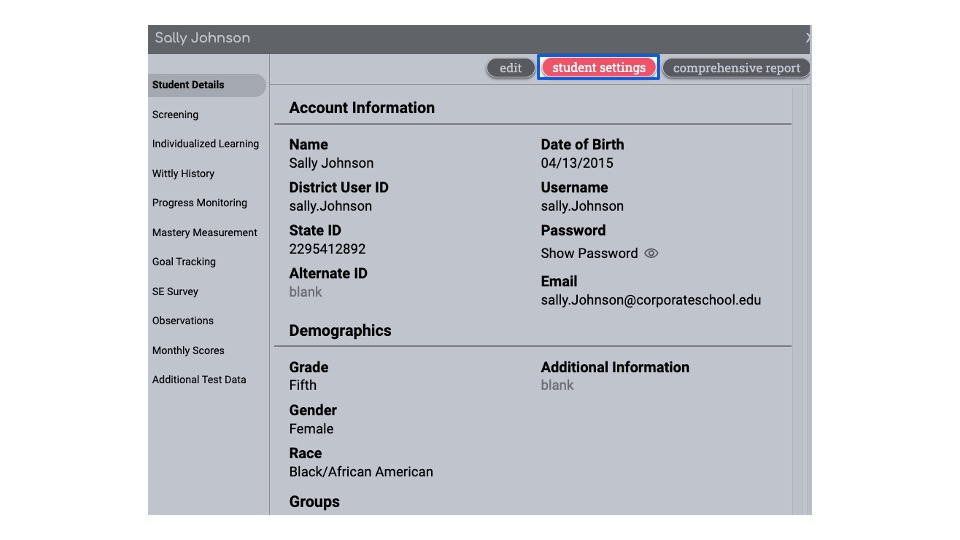The width and height of the screenshot is (960, 540).
Task: Select Goal Tracking in sidebar
Action: [184, 261]
